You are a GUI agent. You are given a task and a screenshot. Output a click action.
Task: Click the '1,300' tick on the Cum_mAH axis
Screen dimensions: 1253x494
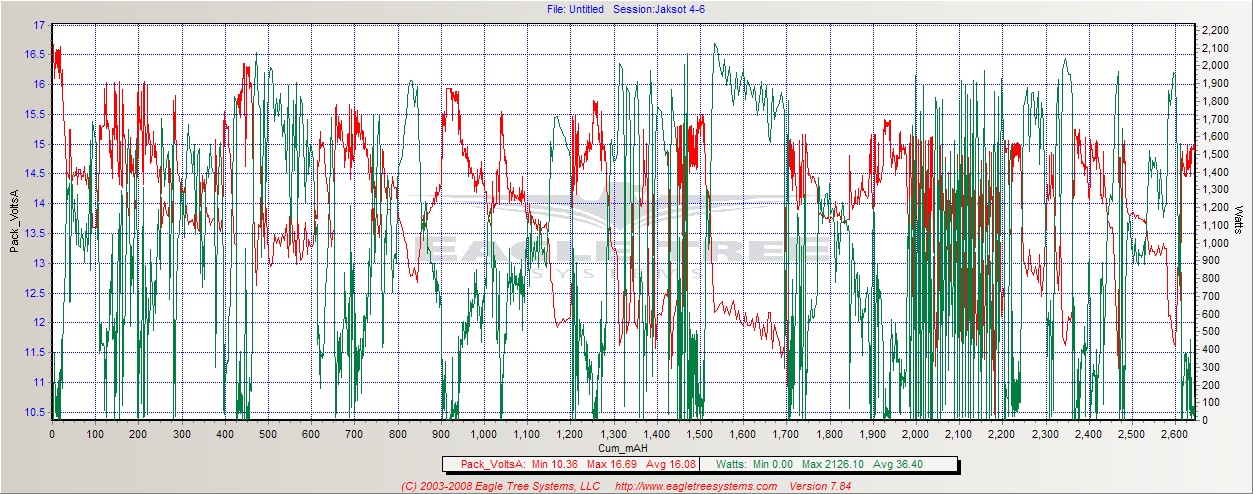[x=613, y=435]
